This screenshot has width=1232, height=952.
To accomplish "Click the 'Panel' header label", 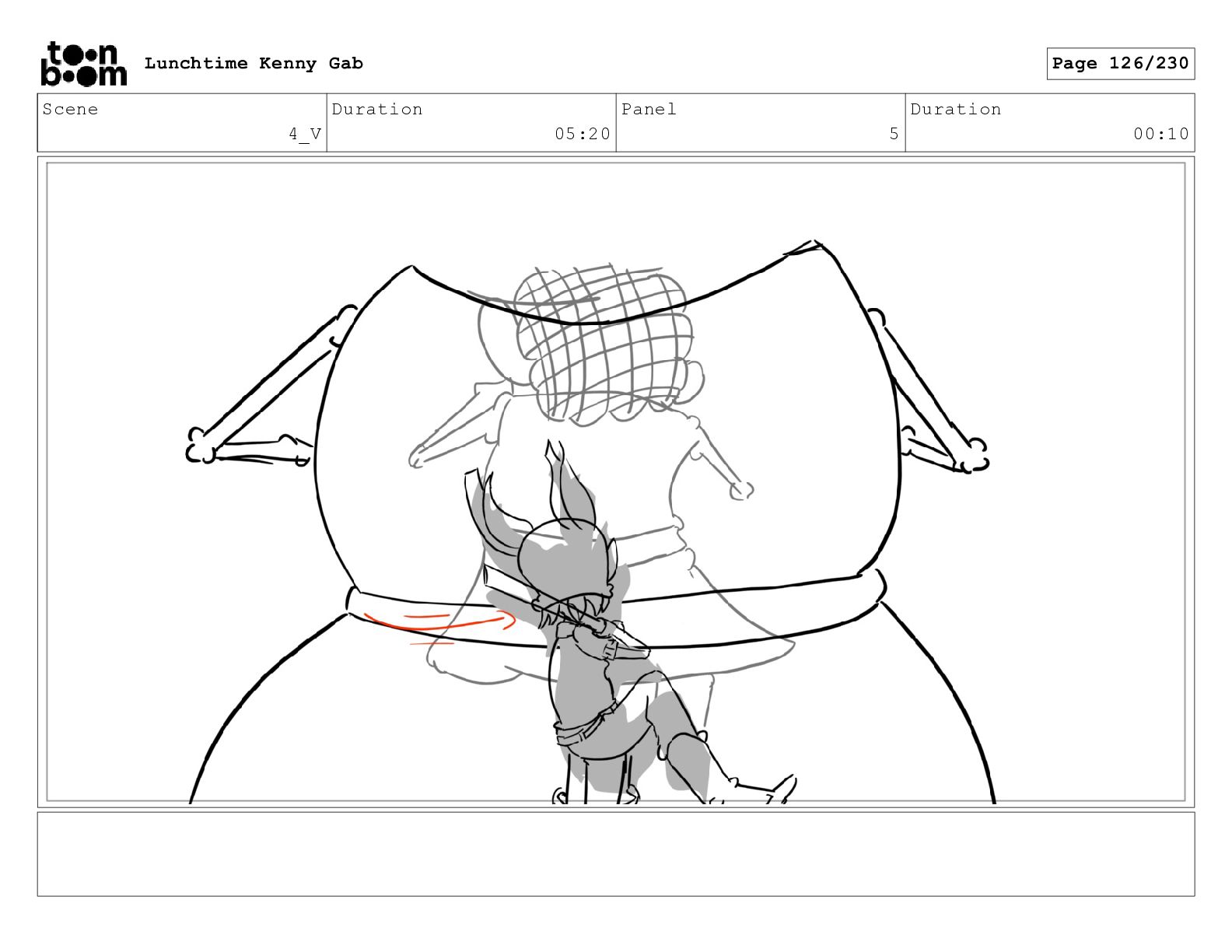I will tap(649, 110).
